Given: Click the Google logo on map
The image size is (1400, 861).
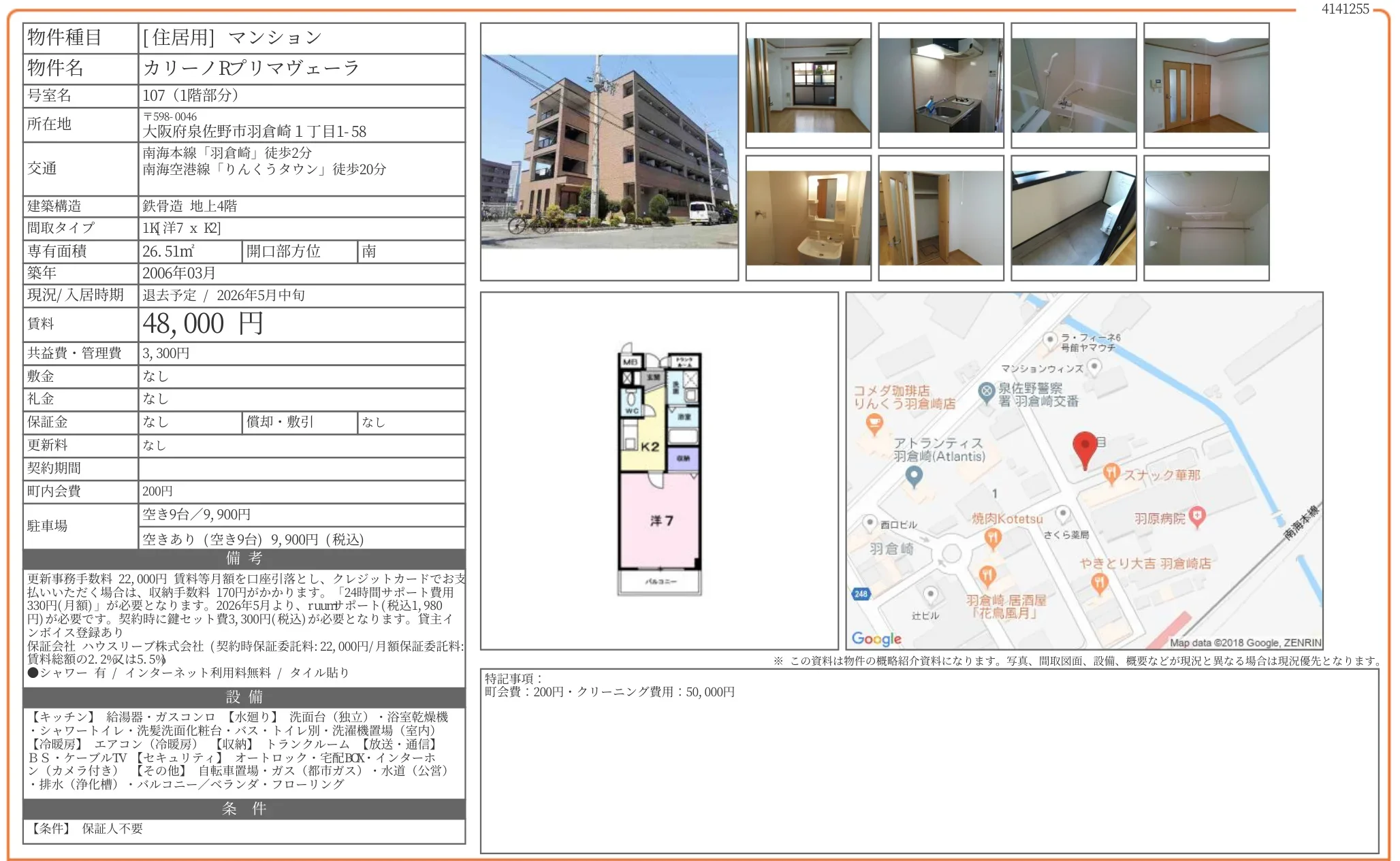Looking at the screenshot, I should (x=876, y=638).
